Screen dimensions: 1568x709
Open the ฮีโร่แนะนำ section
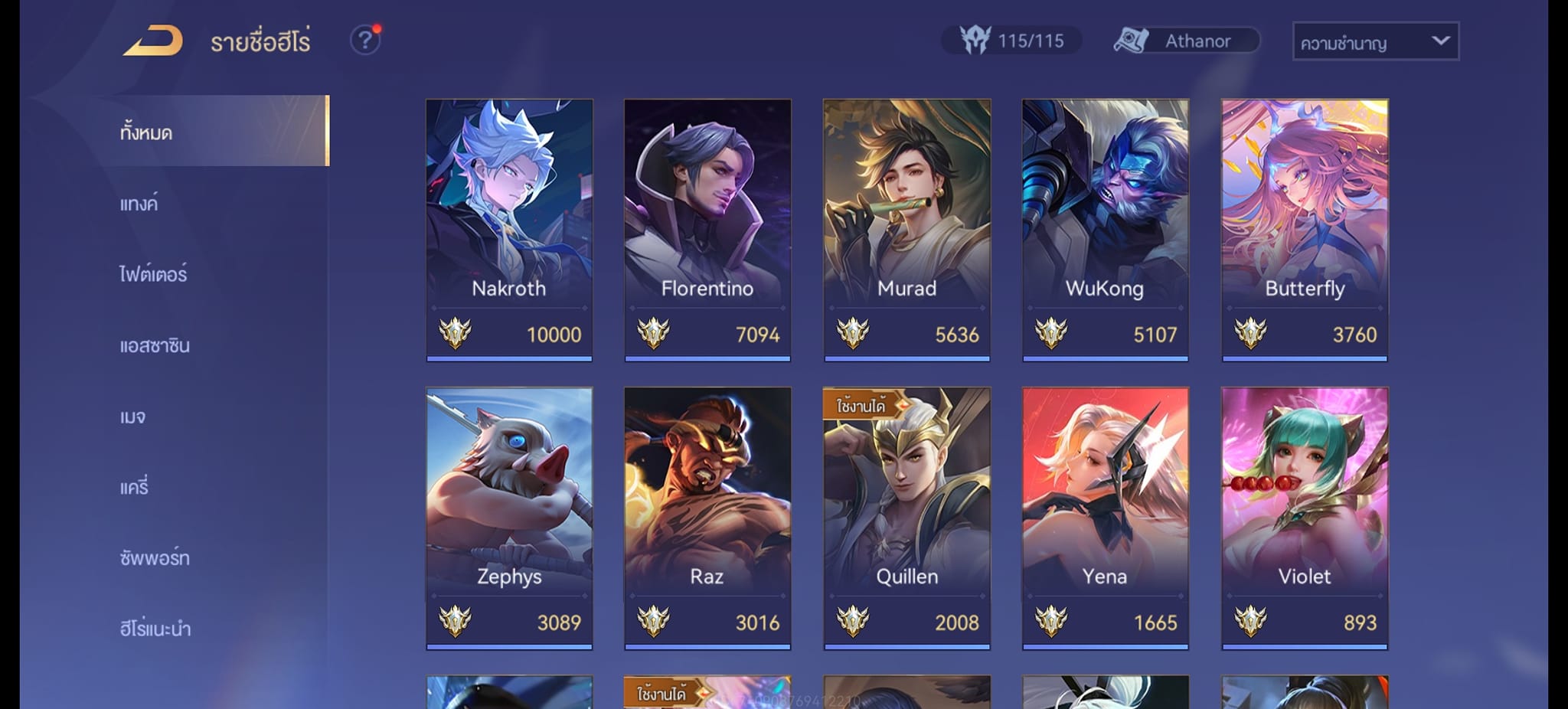(x=155, y=629)
